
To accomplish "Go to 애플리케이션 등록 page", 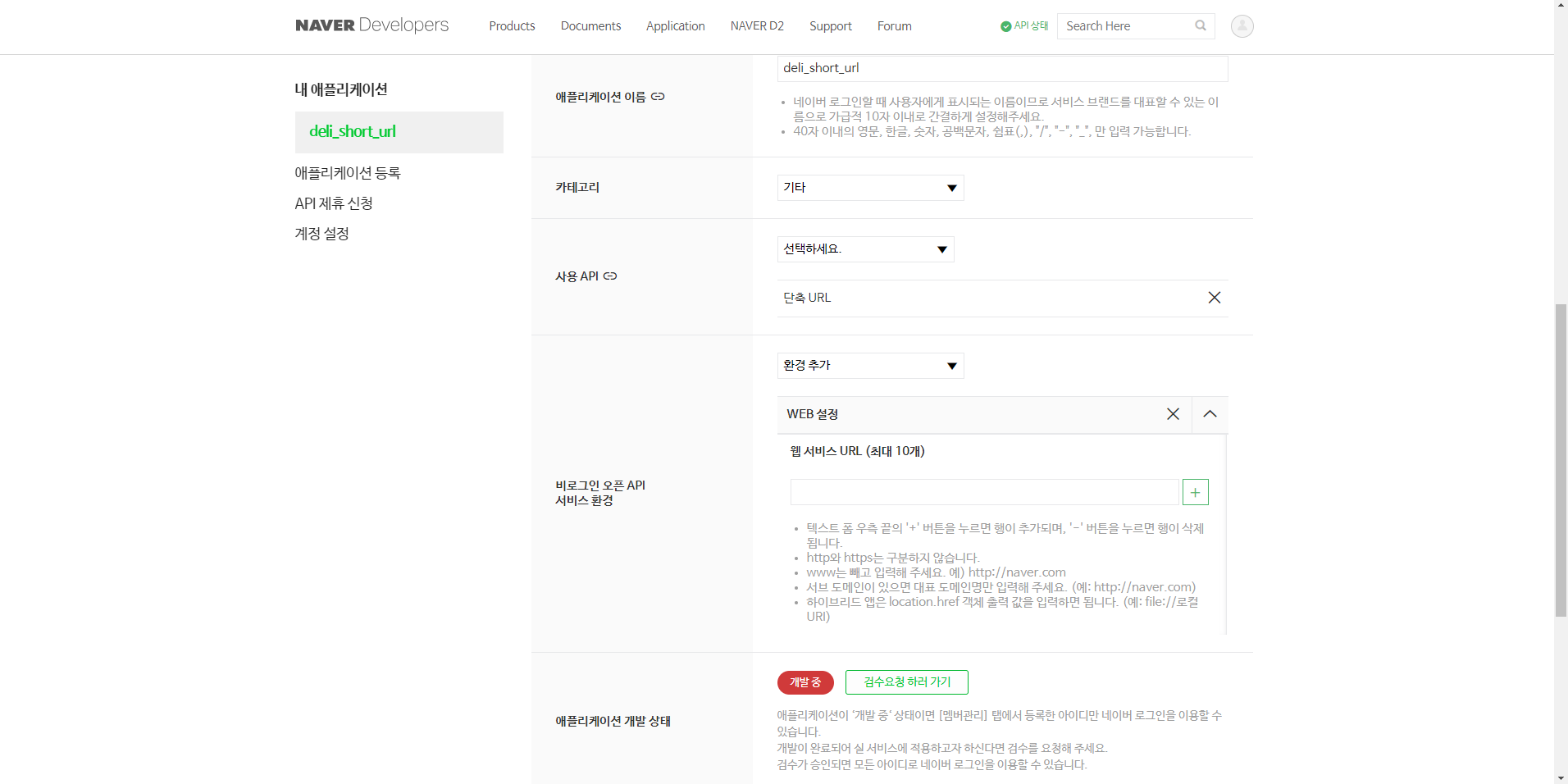I will click(348, 173).
